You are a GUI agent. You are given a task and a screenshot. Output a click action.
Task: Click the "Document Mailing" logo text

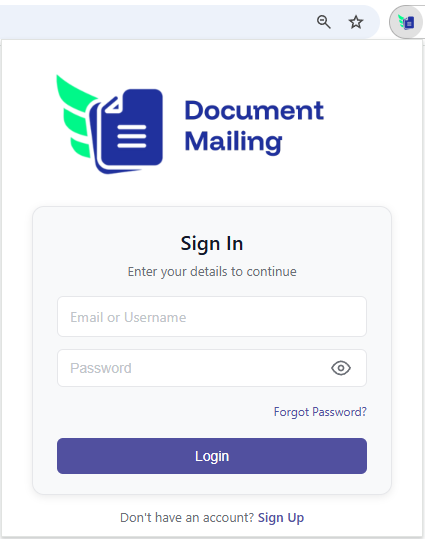(x=254, y=126)
